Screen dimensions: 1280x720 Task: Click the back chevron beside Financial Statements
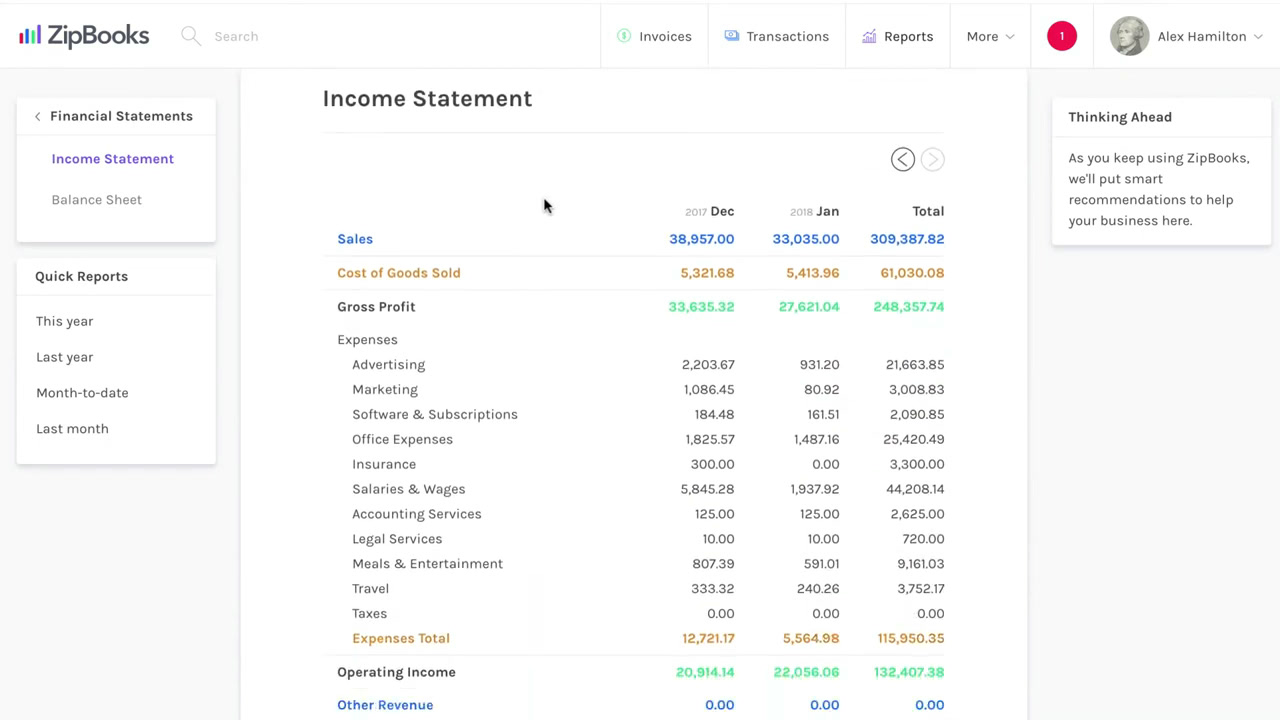[37, 116]
